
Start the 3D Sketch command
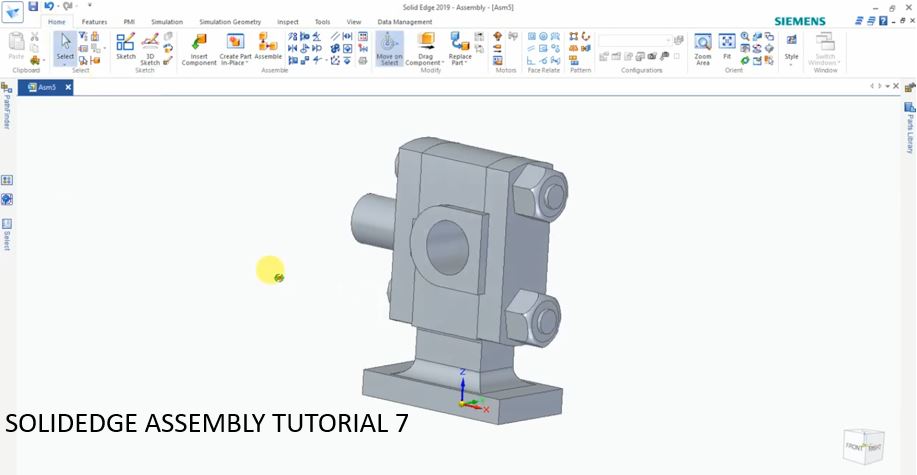pyautogui.click(x=150, y=49)
